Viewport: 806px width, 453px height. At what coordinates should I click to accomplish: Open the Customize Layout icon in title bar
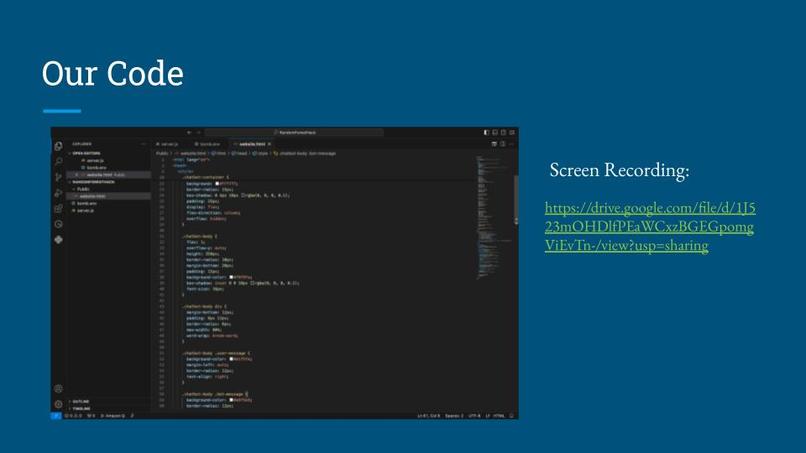click(512, 133)
